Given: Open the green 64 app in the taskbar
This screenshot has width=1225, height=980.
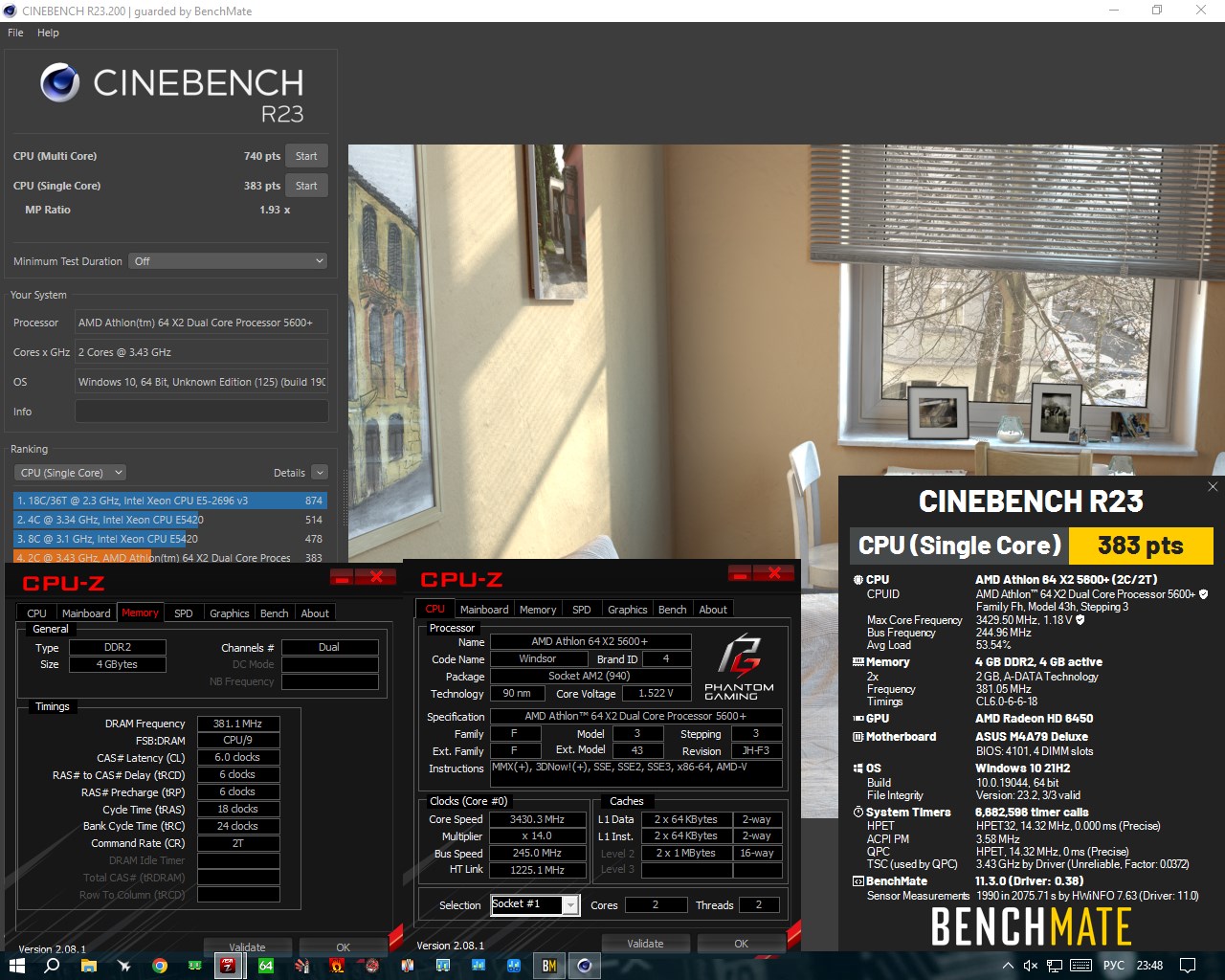Looking at the screenshot, I should coord(266,966).
